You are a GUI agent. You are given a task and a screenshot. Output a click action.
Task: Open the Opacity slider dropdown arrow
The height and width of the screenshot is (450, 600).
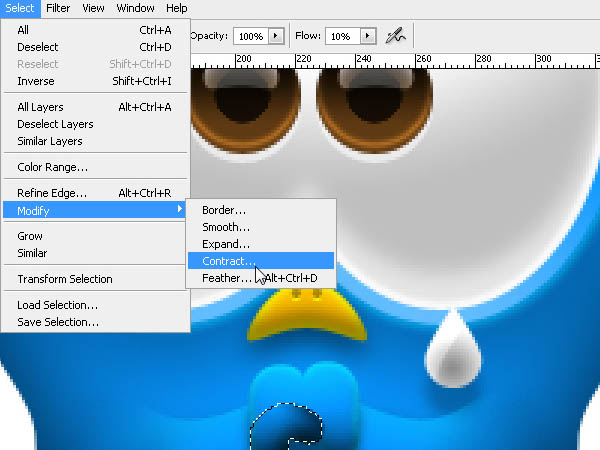[x=276, y=36]
